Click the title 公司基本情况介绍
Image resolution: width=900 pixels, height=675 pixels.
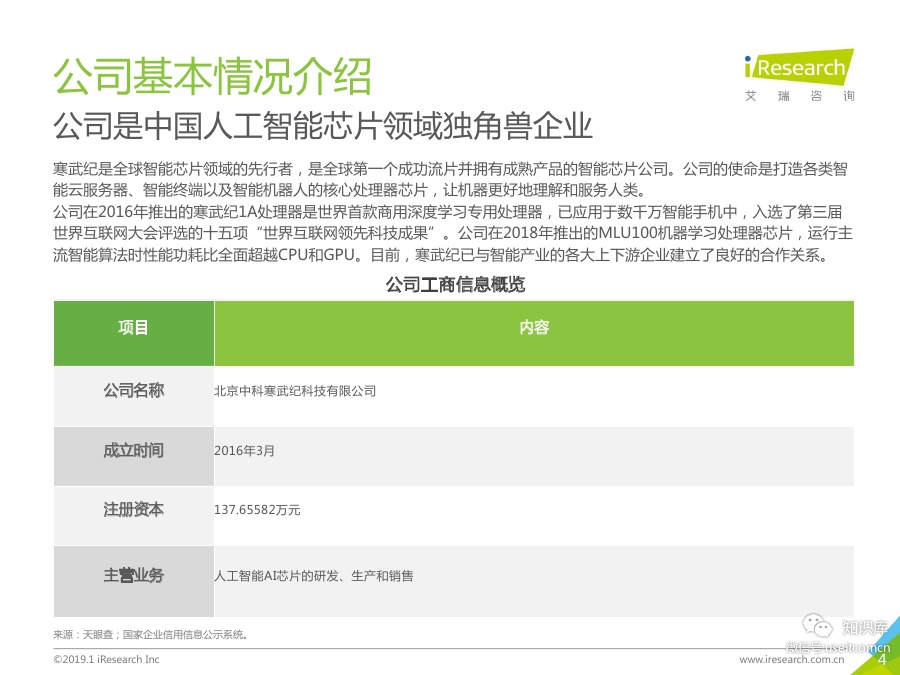coord(212,76)
